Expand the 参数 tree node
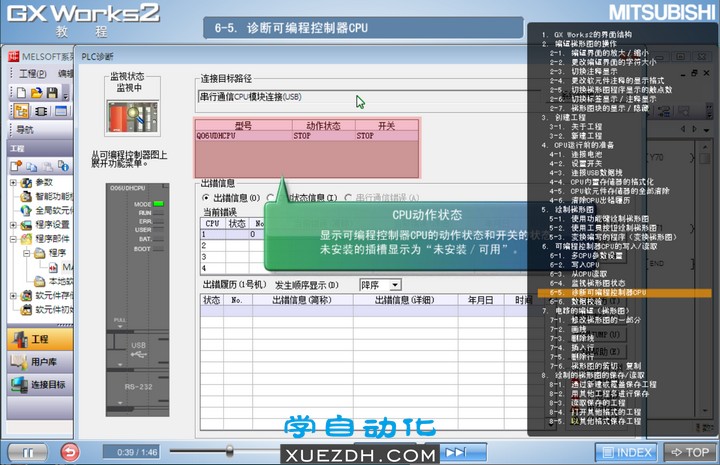720x465 pixels. tap(13, 183)
